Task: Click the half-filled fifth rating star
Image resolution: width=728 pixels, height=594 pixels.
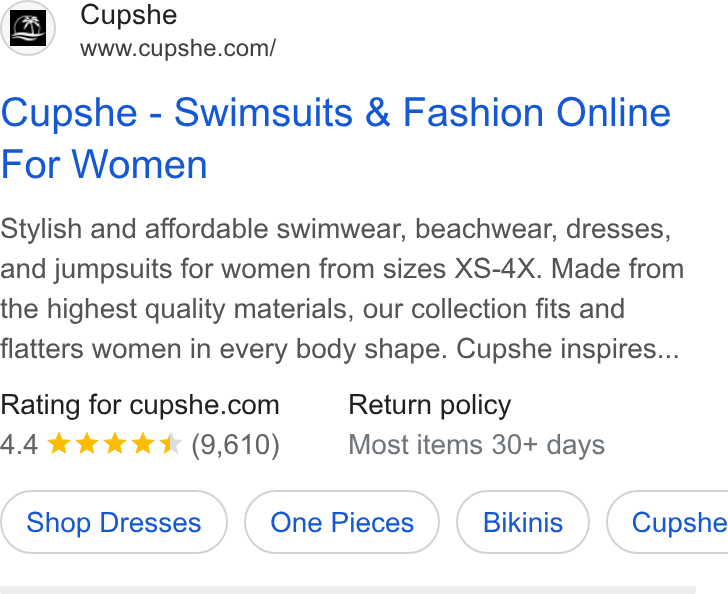Action: pos(170,444)
